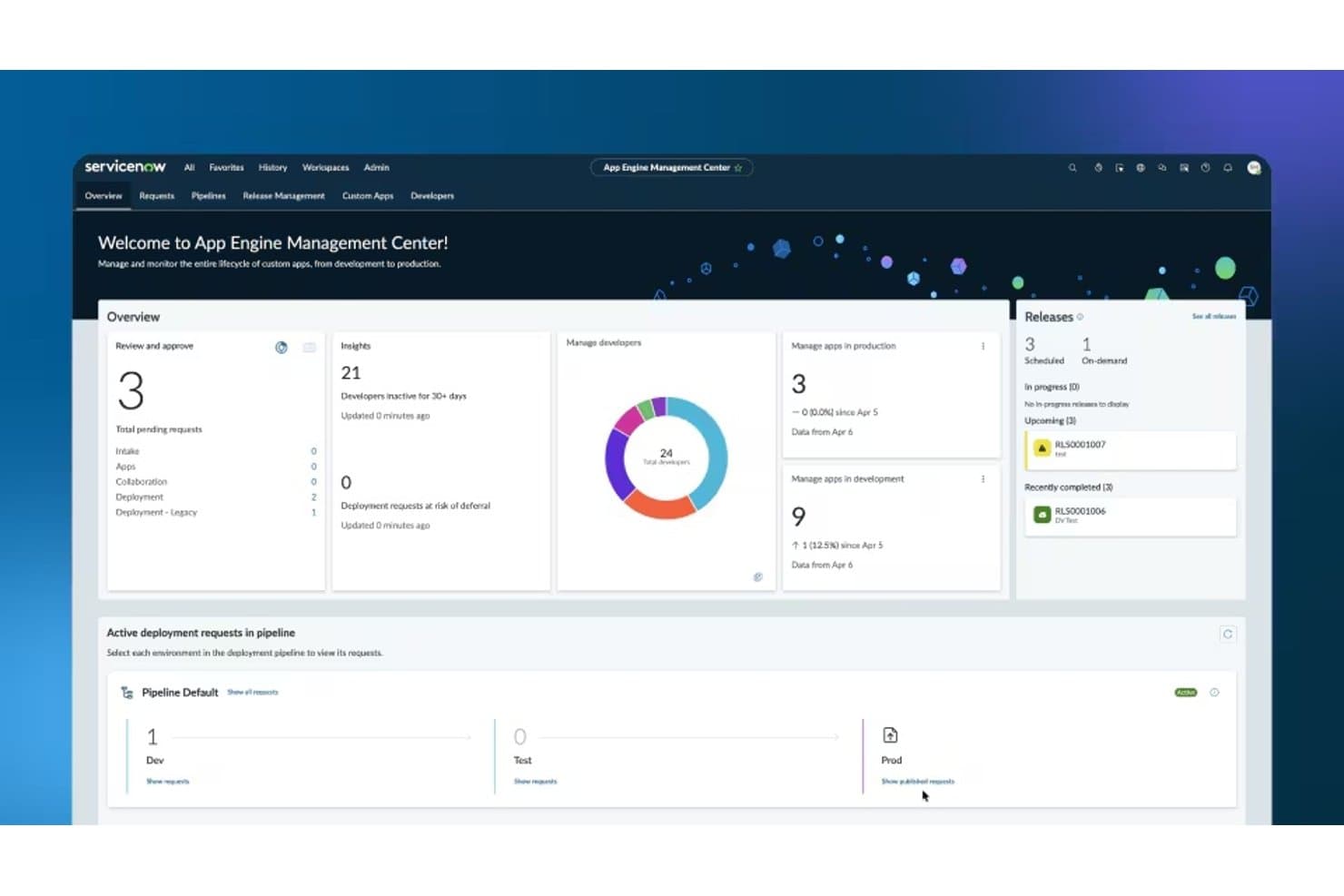Favorite App Engine Management Center with star
The image size is (1344, 896).
tap(738, 168)
